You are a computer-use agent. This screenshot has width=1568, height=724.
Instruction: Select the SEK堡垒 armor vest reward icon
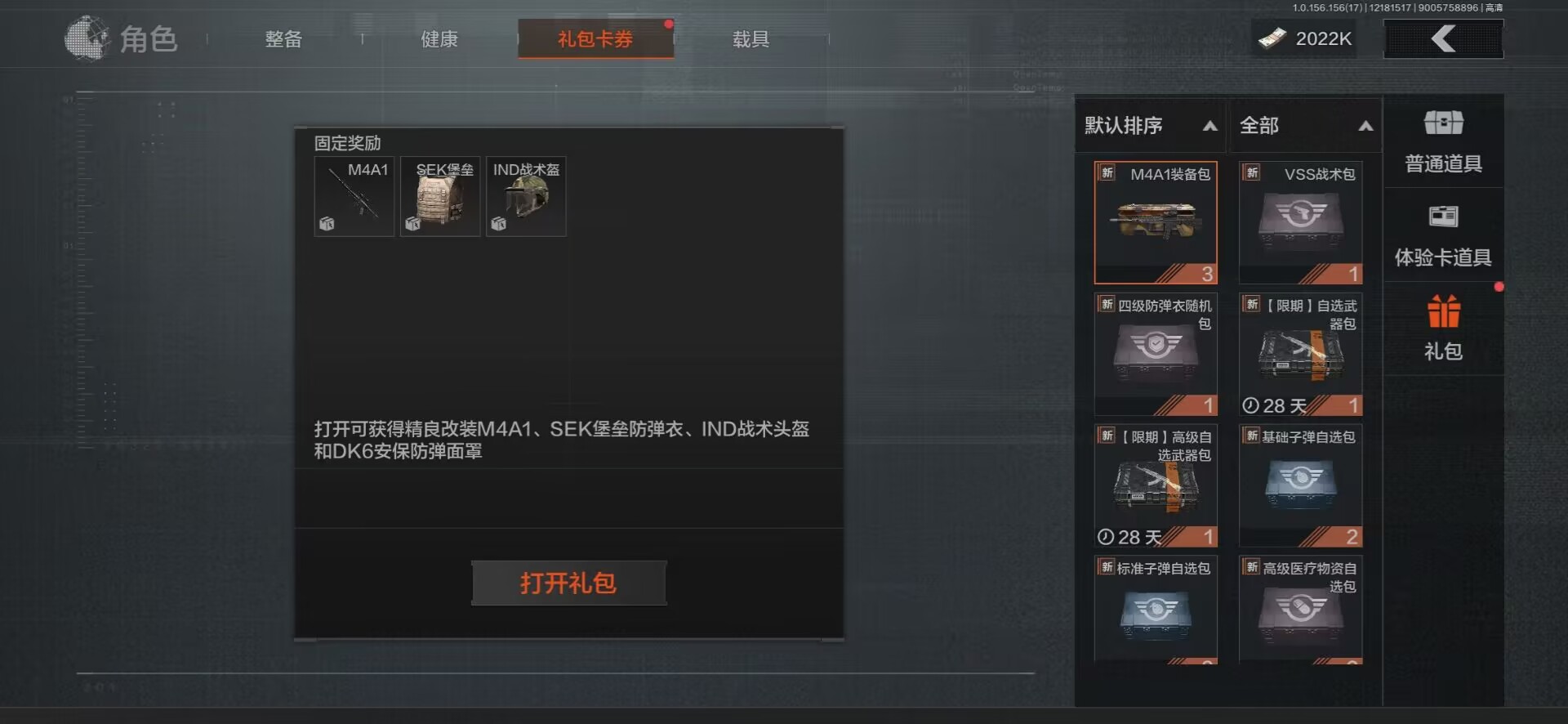[440, 197]
